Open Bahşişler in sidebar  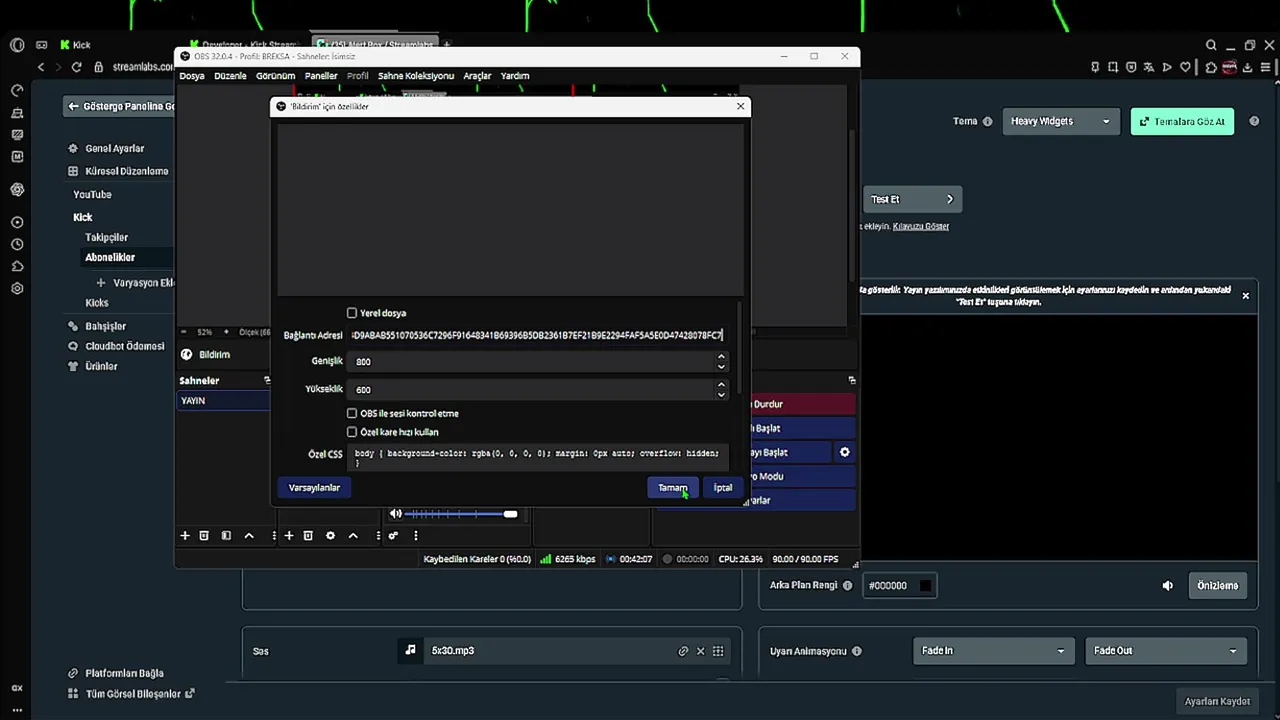(x=105, y=326)
